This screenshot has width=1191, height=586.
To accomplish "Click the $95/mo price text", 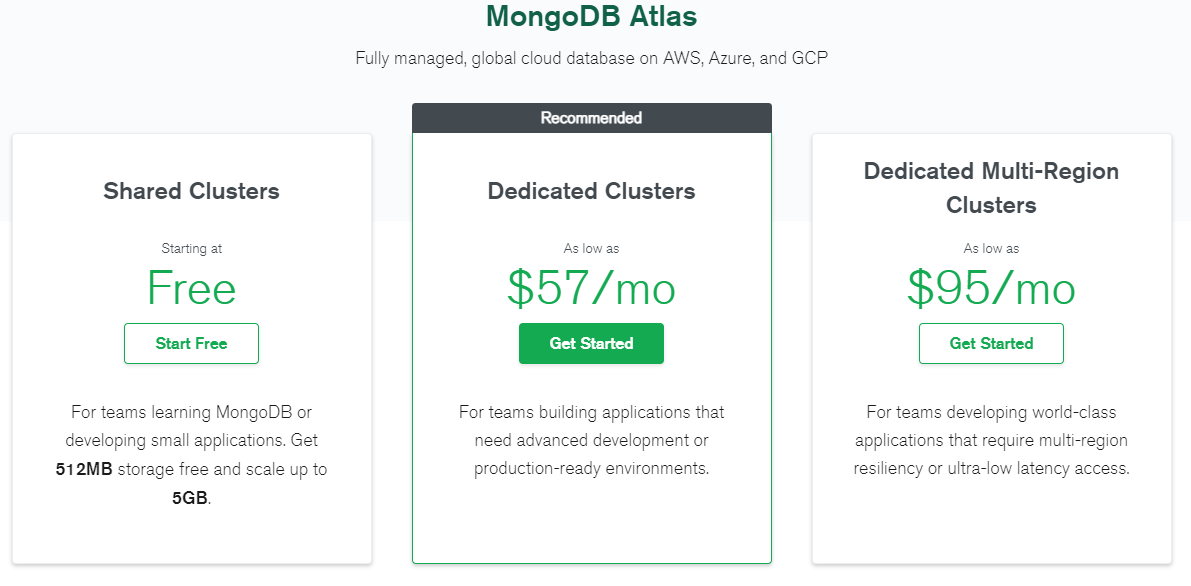I will (991, 289).
